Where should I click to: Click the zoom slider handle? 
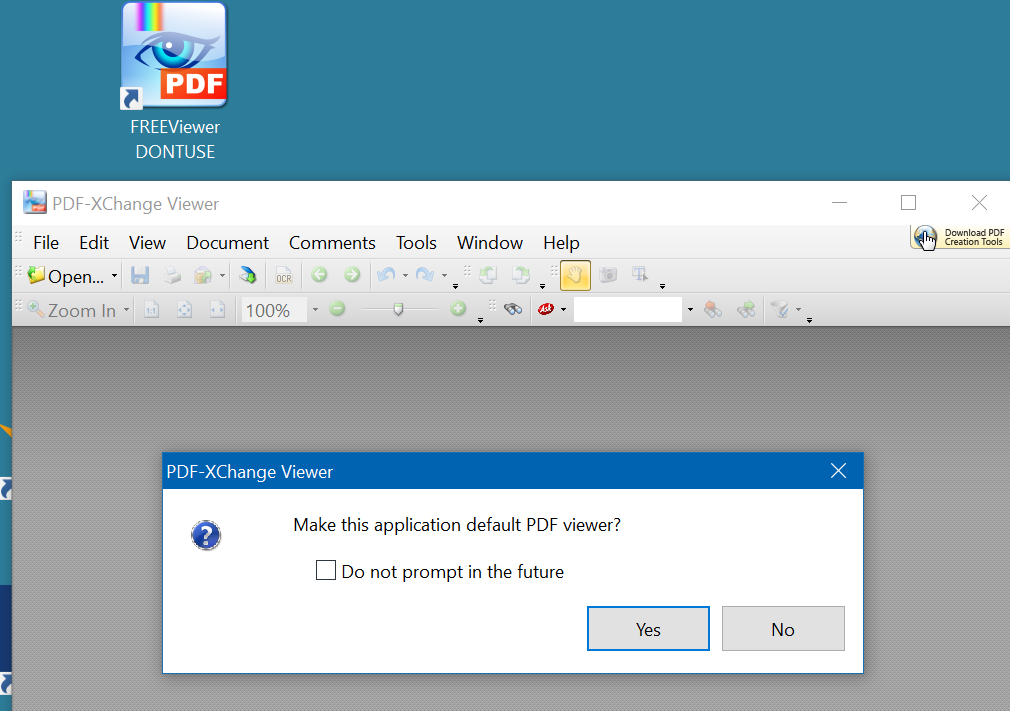click(x=398, y=310)
